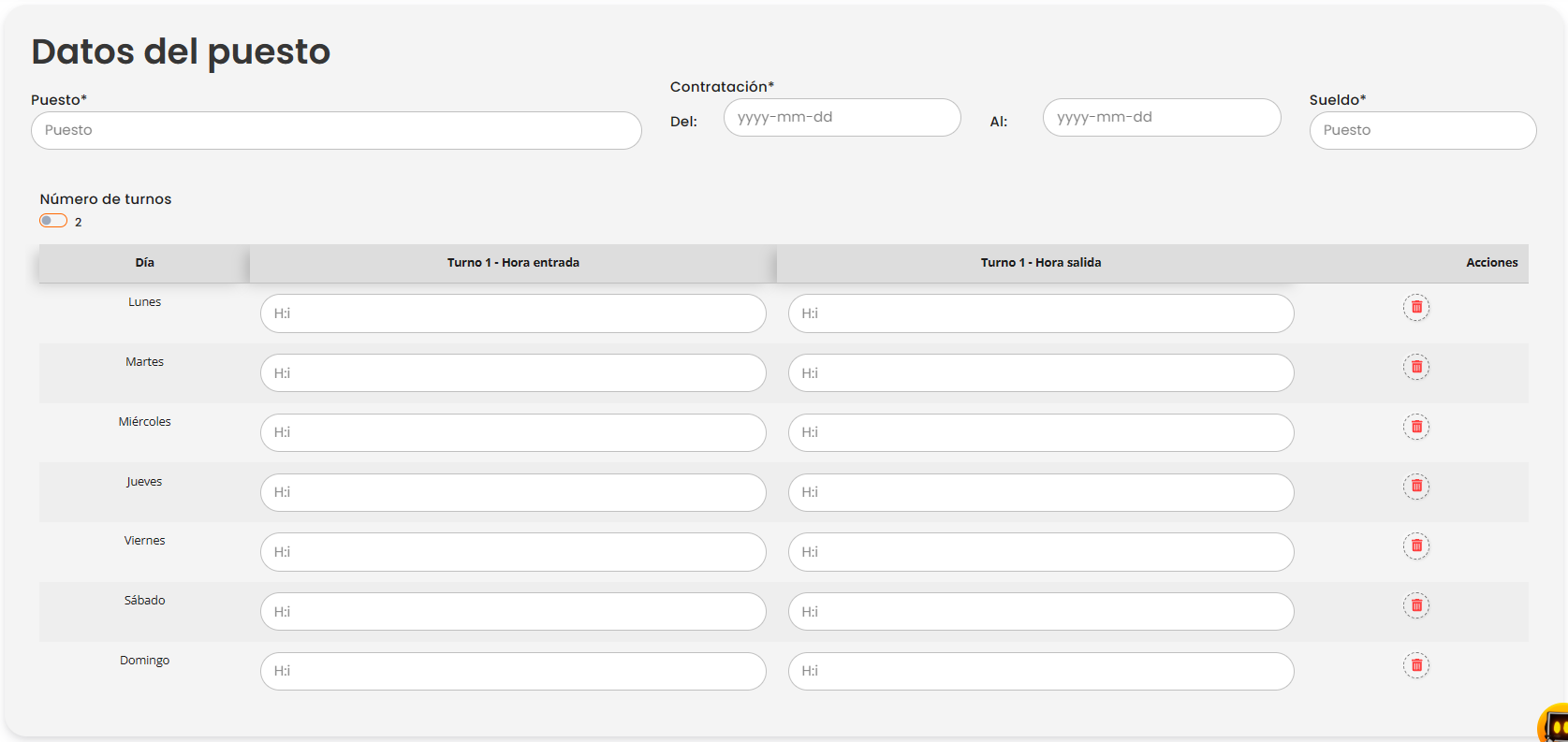Select the Contratación Al date field
Viewport: 1568px width, 742px height.
(x=1161, y=117)
